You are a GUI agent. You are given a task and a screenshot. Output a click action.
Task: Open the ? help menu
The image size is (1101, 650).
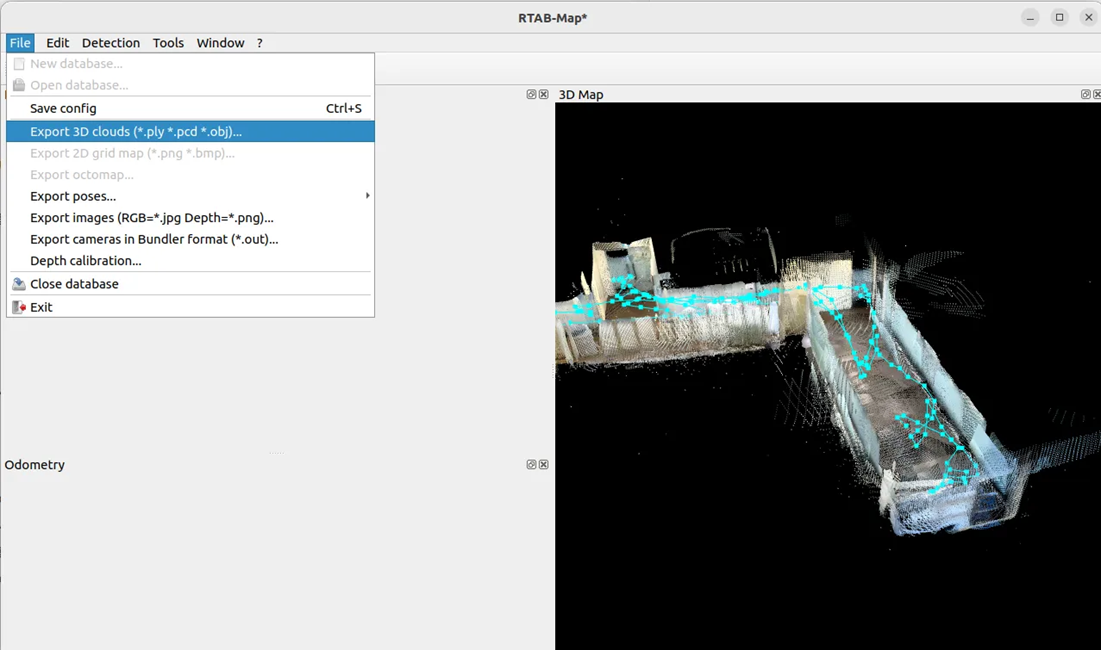click(260, 43)
